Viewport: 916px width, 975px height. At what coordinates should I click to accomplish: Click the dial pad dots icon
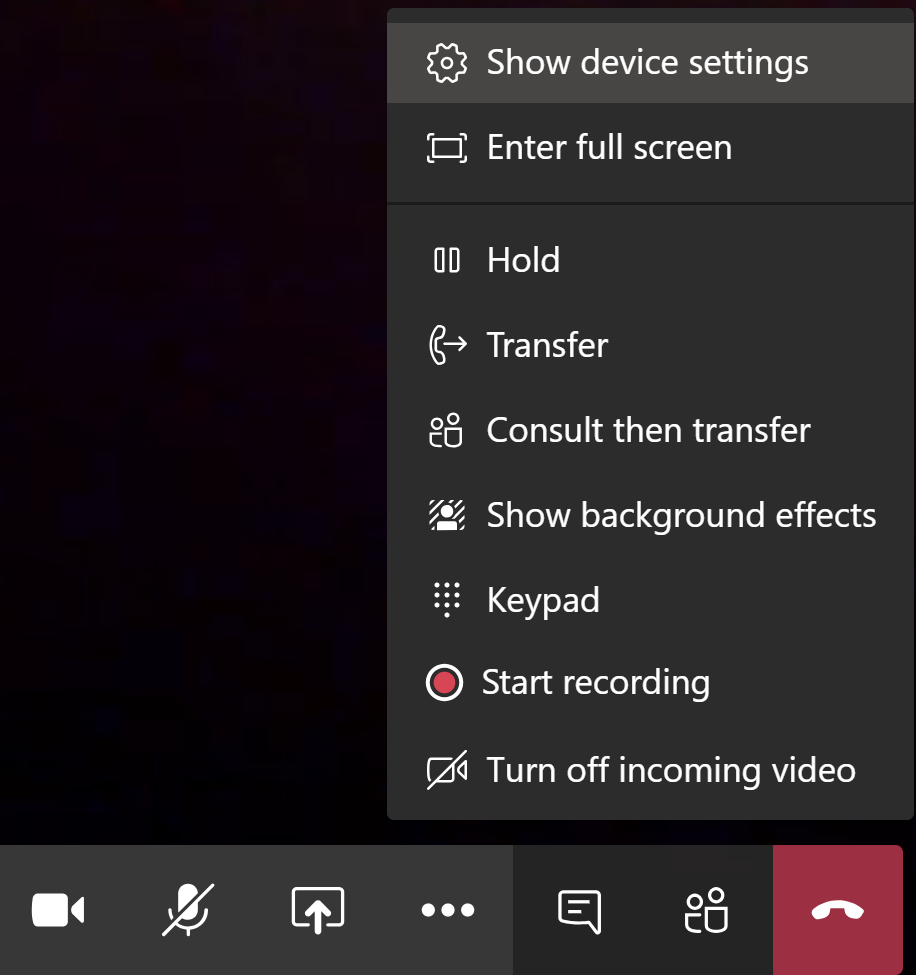coord(446,600)
